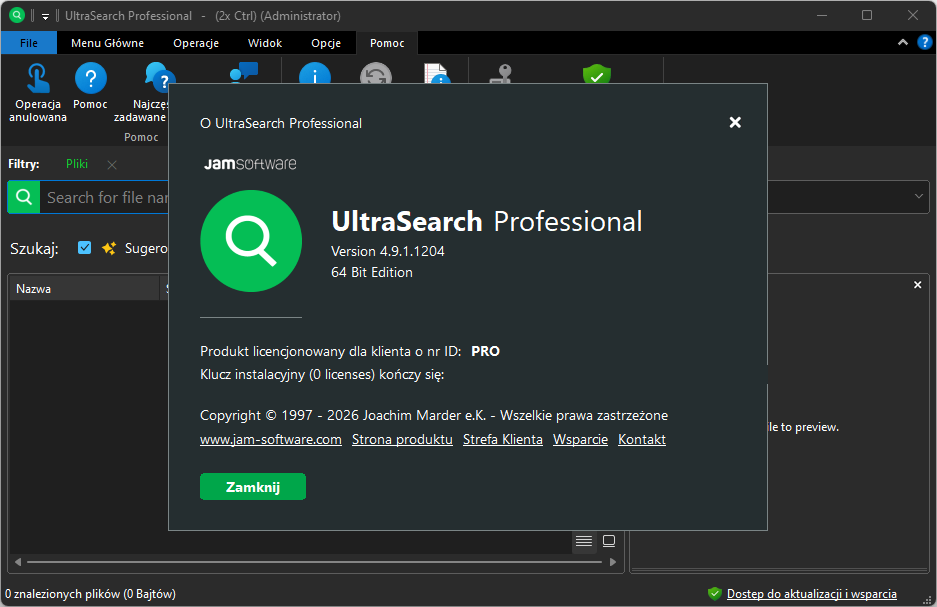Image resolution: width=937 pixels, height=607 pixels.
Task: Click Dostęp do aktualizacji i wsparcia link
Action: [812, 594]
